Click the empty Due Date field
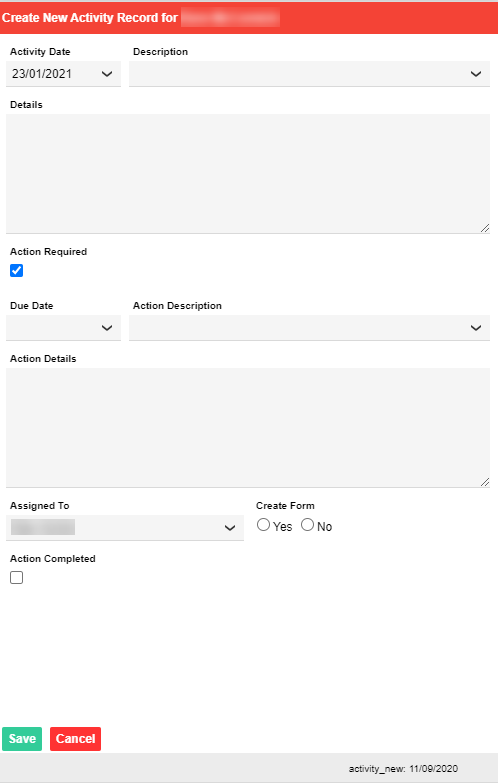Image resolution: width=498 pixels, height=783 pixels. [x=63, y=328]
